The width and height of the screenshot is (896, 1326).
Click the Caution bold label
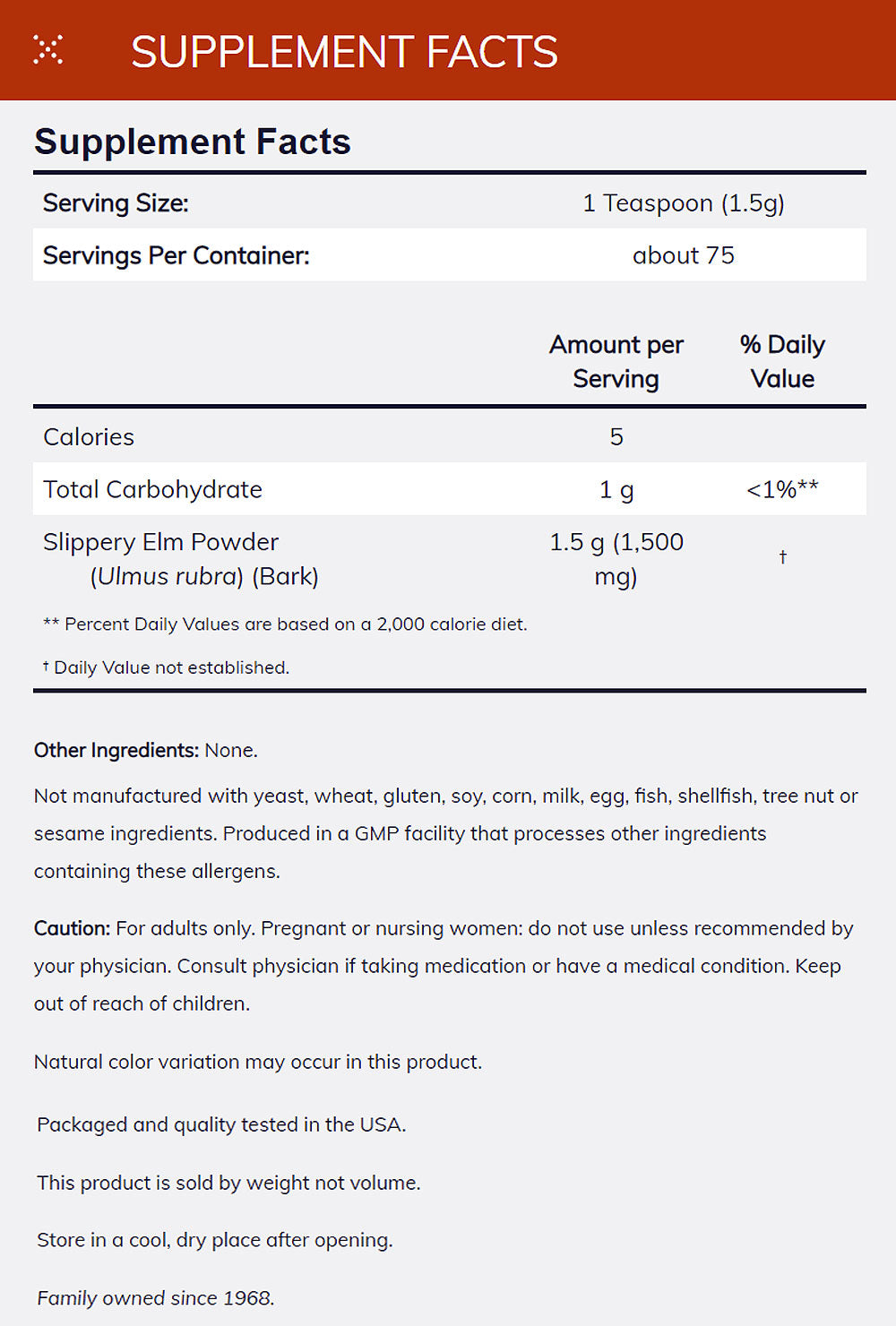pos(72,928)
